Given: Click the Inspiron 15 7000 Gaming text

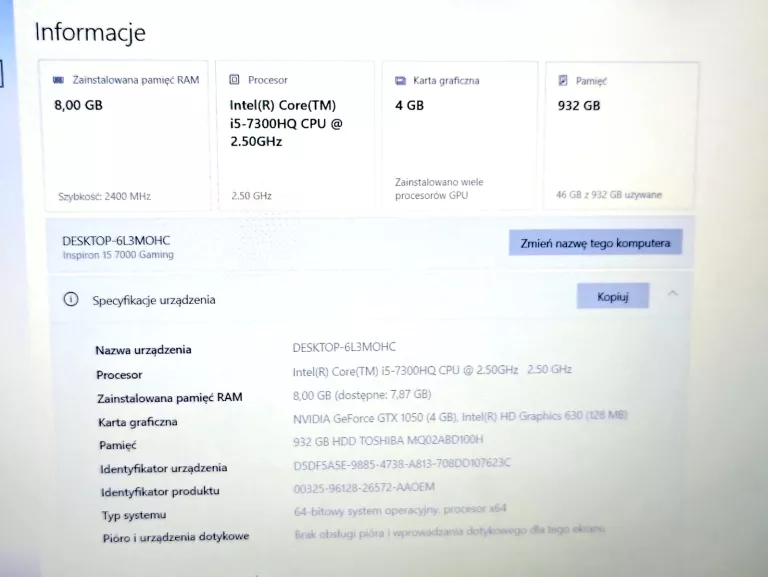Looking at the screenshot, I should coord(118,255).
